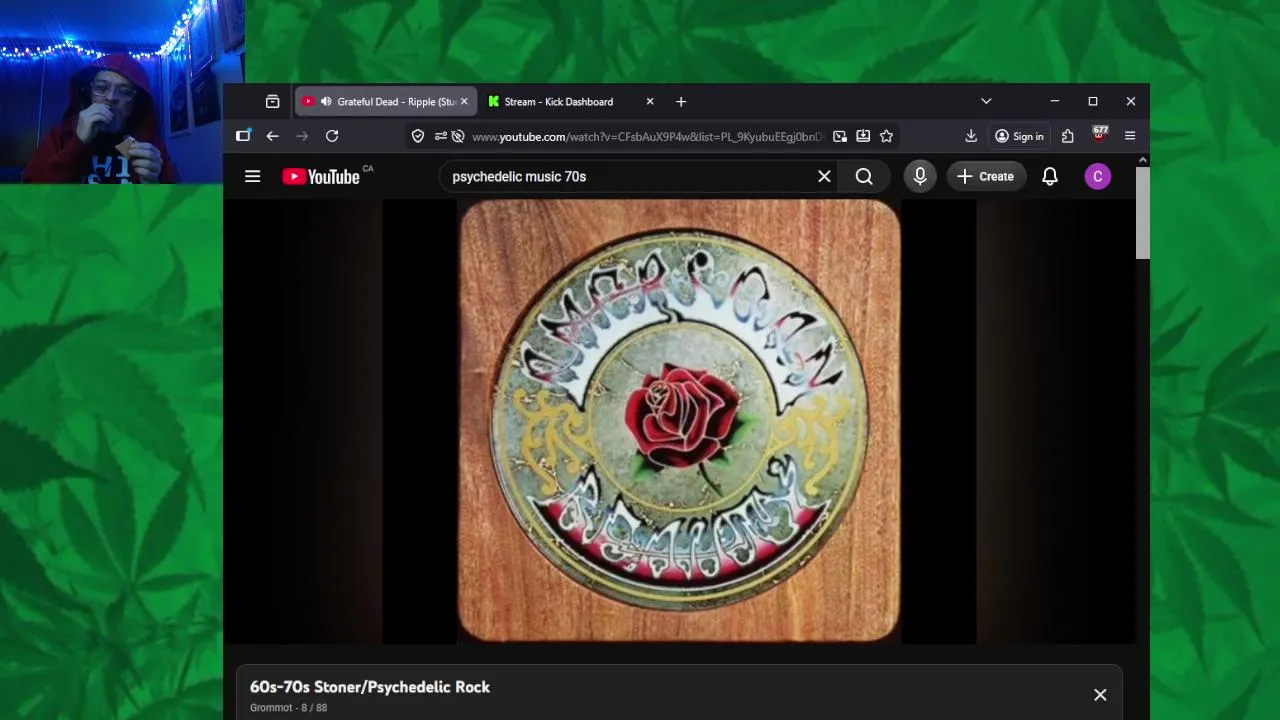Click the page's vertical scrollbar thumb
This screenshot has width=1280, height=720.
(x=1143, y=213)
